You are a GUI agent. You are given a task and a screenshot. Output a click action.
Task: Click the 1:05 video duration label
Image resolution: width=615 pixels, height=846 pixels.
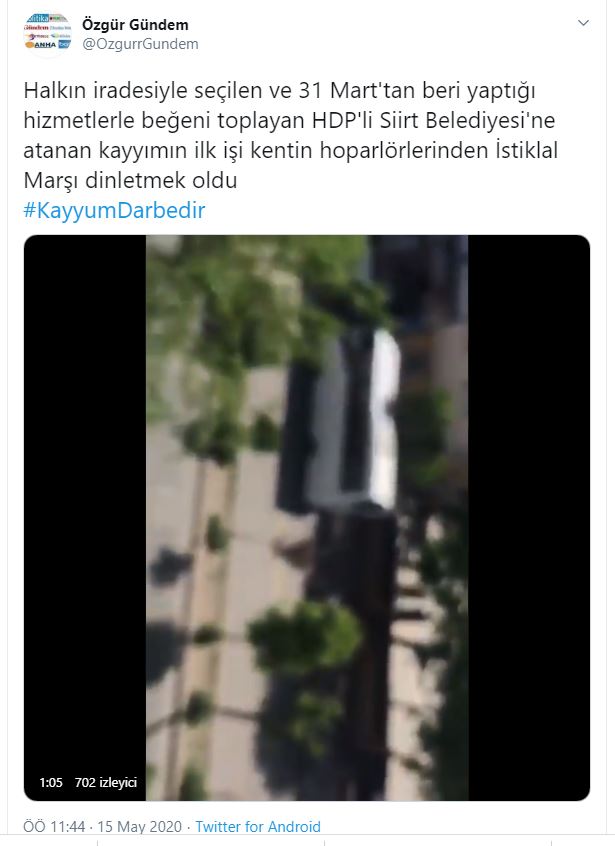coord(51,782)
